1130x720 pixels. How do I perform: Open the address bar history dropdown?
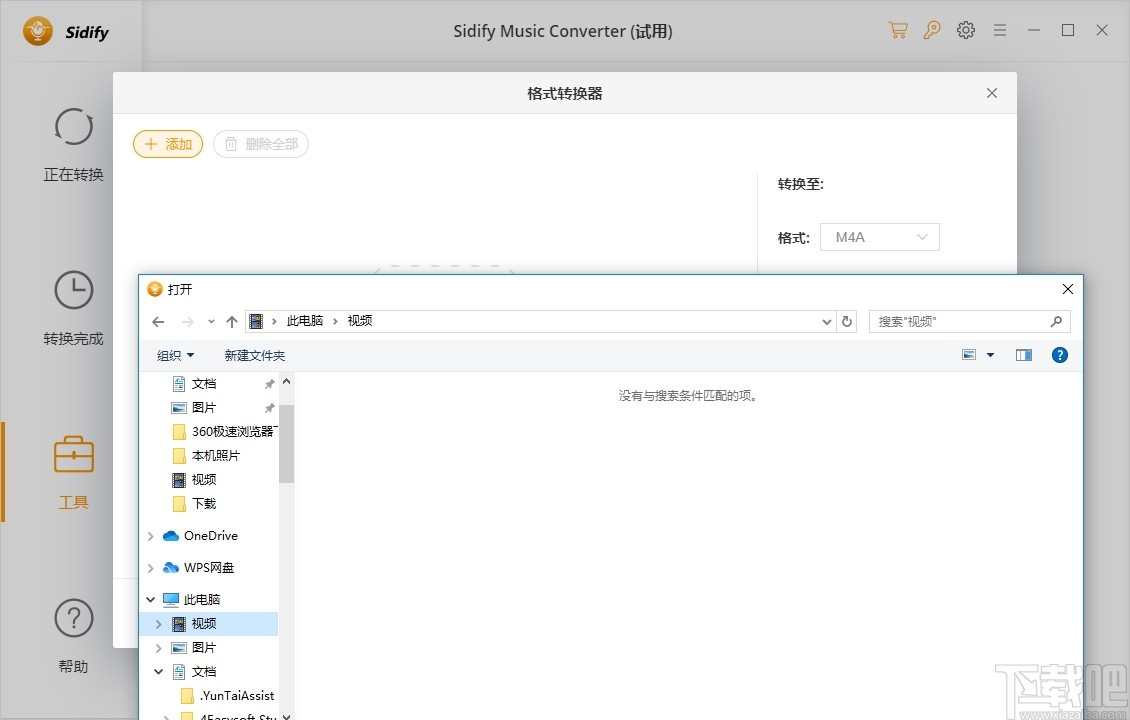point(826,321)
